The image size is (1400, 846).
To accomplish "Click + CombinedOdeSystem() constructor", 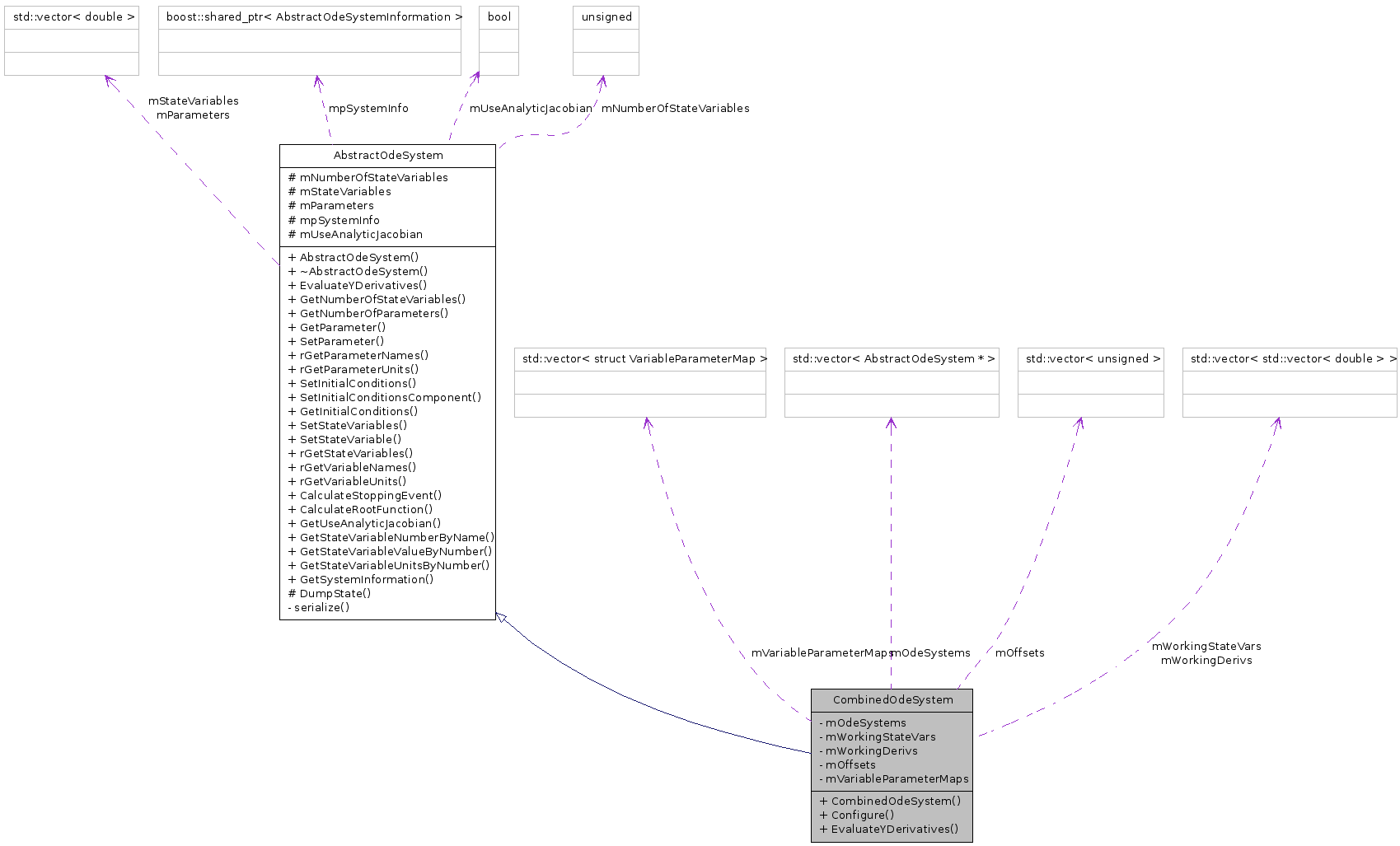I will pyautogui.click(x=891, y=802).
